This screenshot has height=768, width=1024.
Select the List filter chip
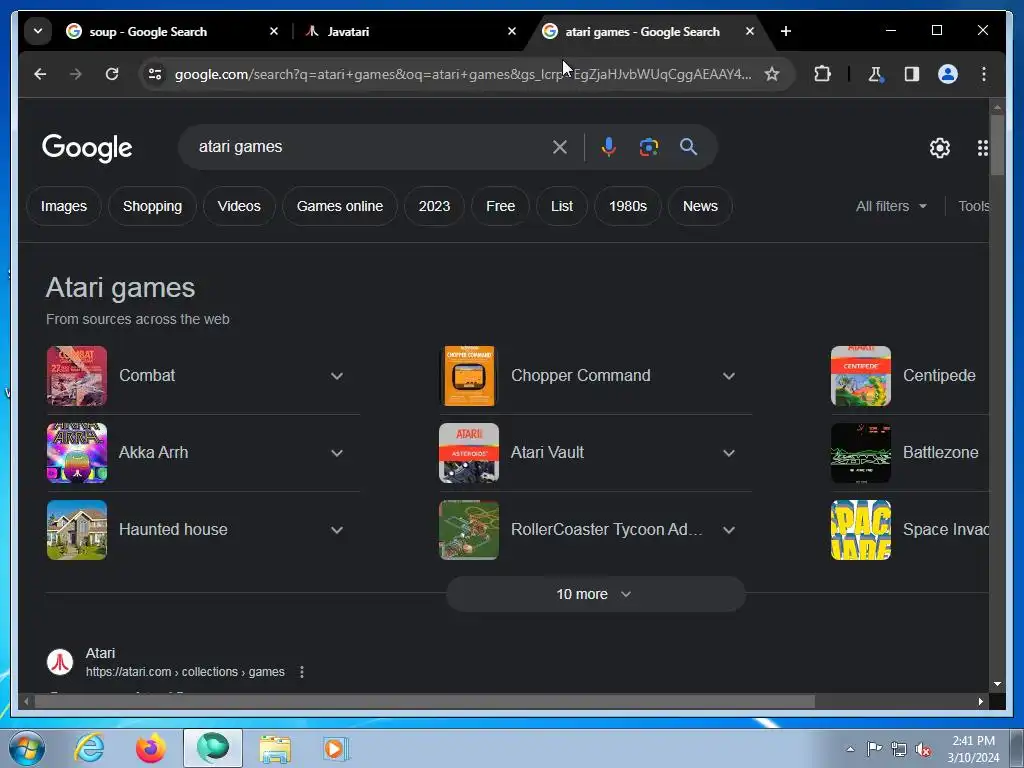[562, 206]
